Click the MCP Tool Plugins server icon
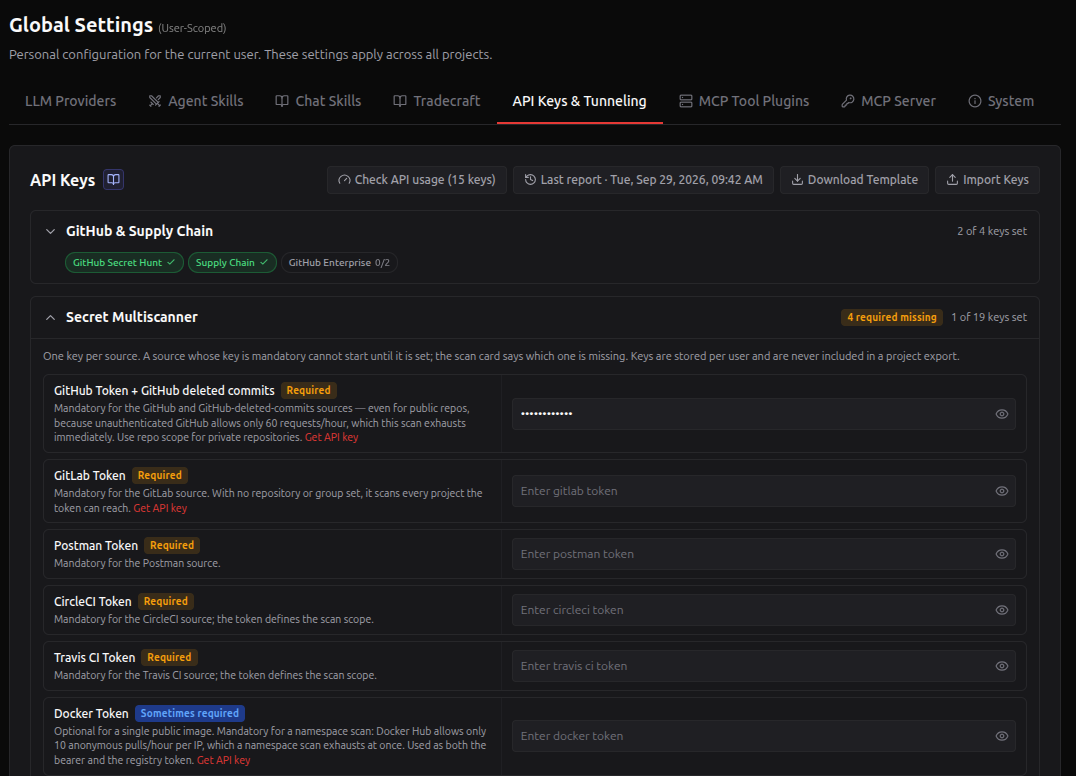 pyautogui.click(x=686, y=101)
